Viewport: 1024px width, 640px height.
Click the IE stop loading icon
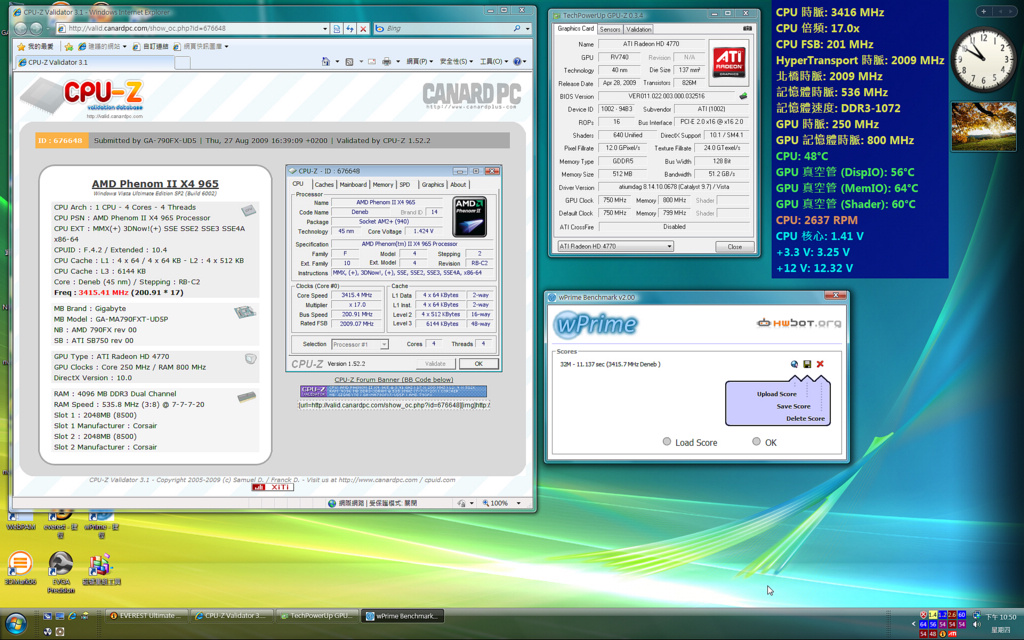click(x=362, y=29)
